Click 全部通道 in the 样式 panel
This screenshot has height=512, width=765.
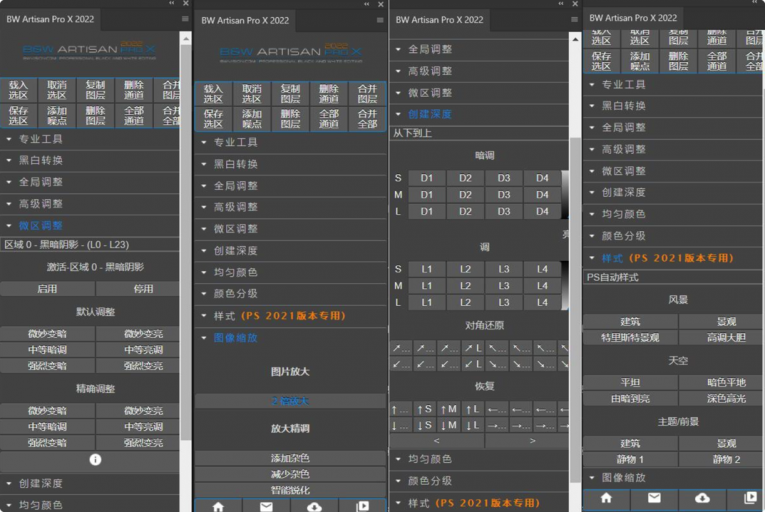[716, 61]
